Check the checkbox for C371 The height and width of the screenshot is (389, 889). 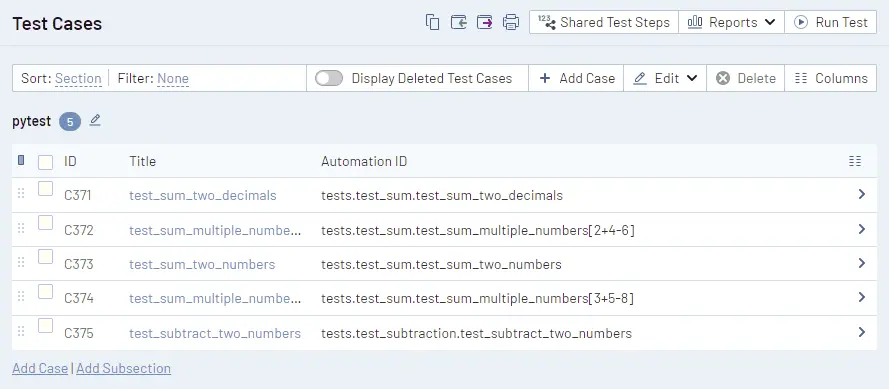[45, 188]
